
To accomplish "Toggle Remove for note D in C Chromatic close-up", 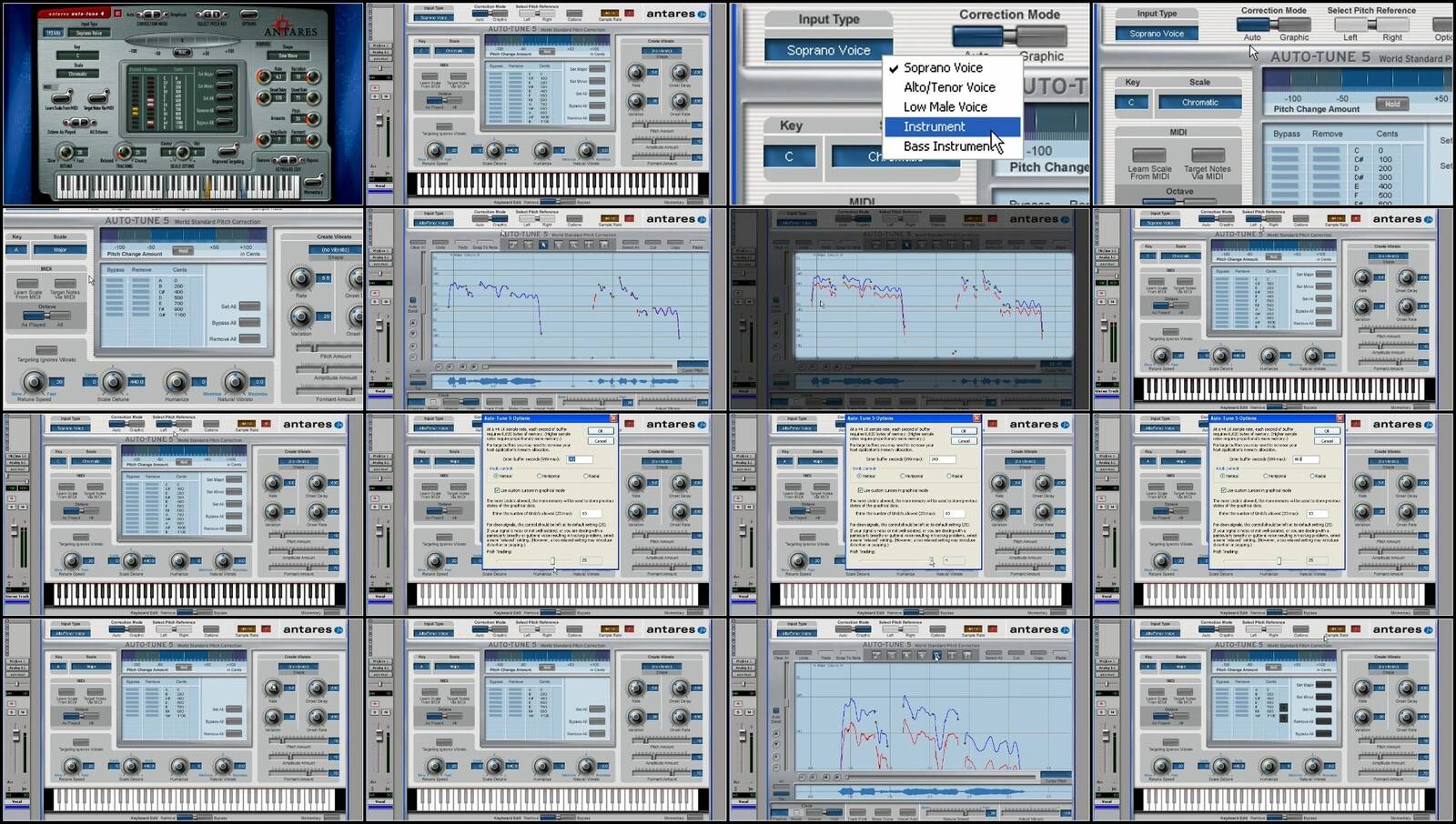I will [1328, 168].
